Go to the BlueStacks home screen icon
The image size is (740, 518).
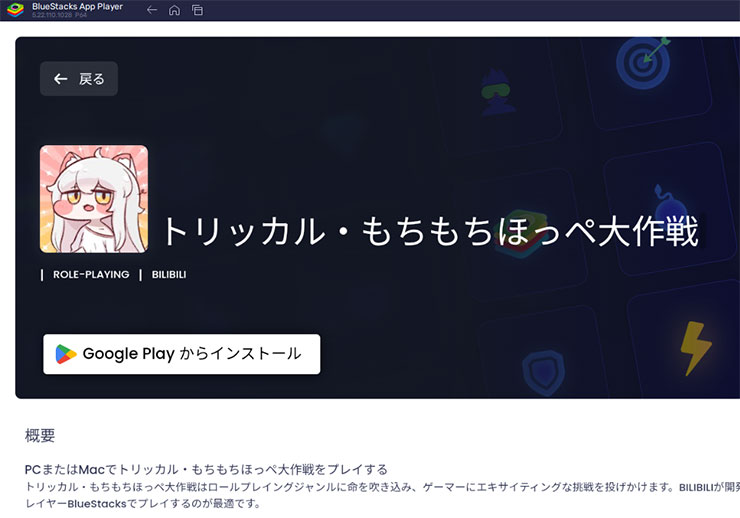(174, 10)
